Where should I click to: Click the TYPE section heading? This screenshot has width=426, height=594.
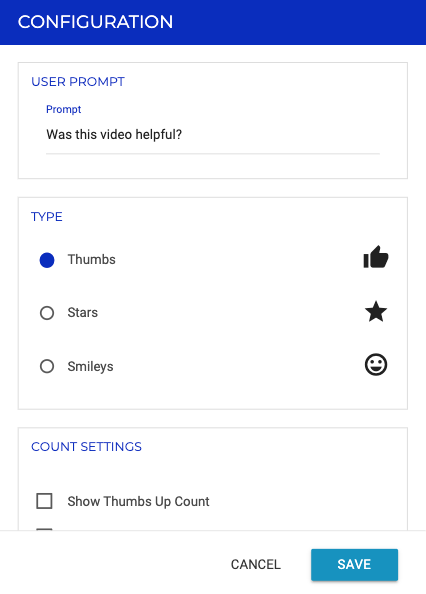pos(47,217)
